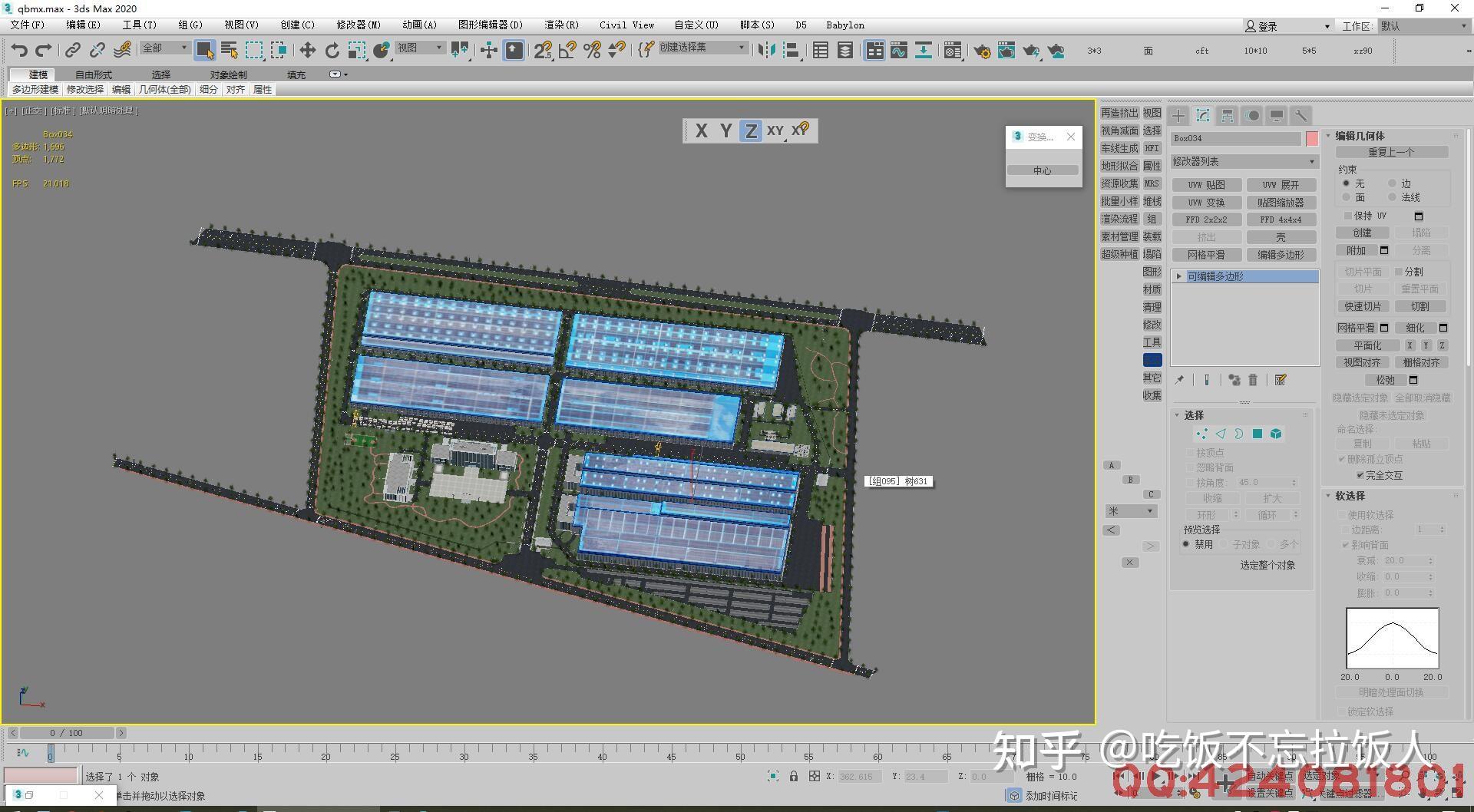Click the Render Setup teapot icon
This screenshot has width=1474, height=812.
(982, 51)
